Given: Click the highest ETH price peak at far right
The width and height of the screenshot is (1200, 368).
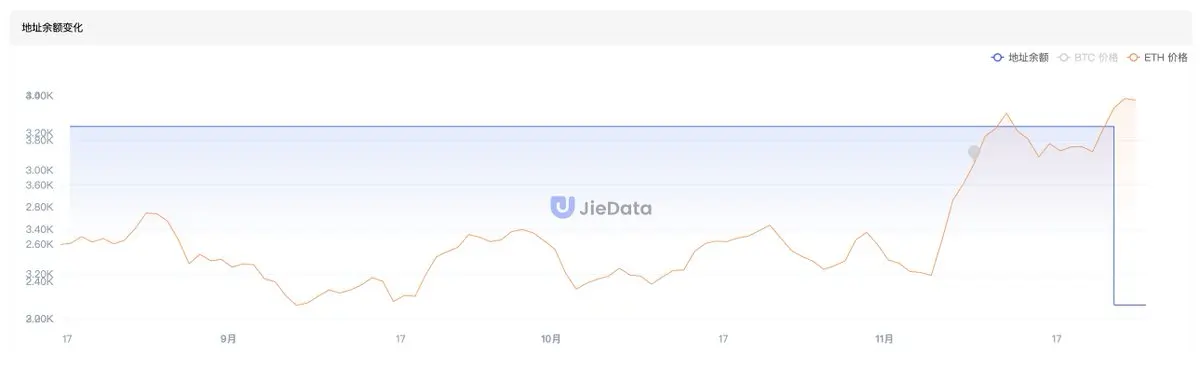Looking at the screenshot, I should click(1127, 98).
